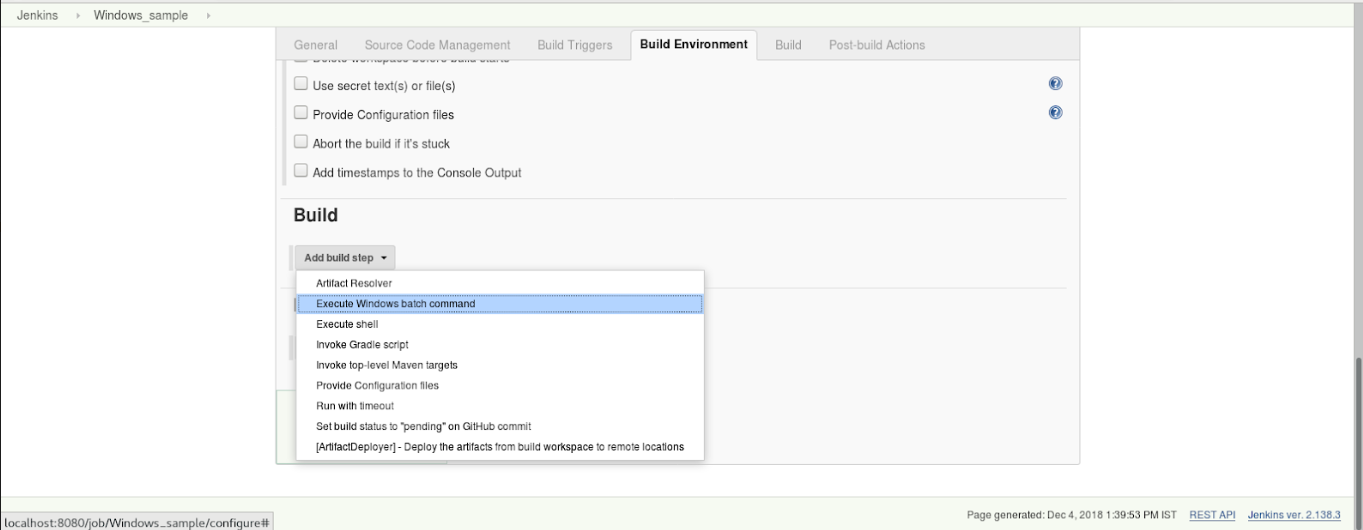Open the Post-build Actions tab
Viewport: 1363px width, 530px height.
877,45
